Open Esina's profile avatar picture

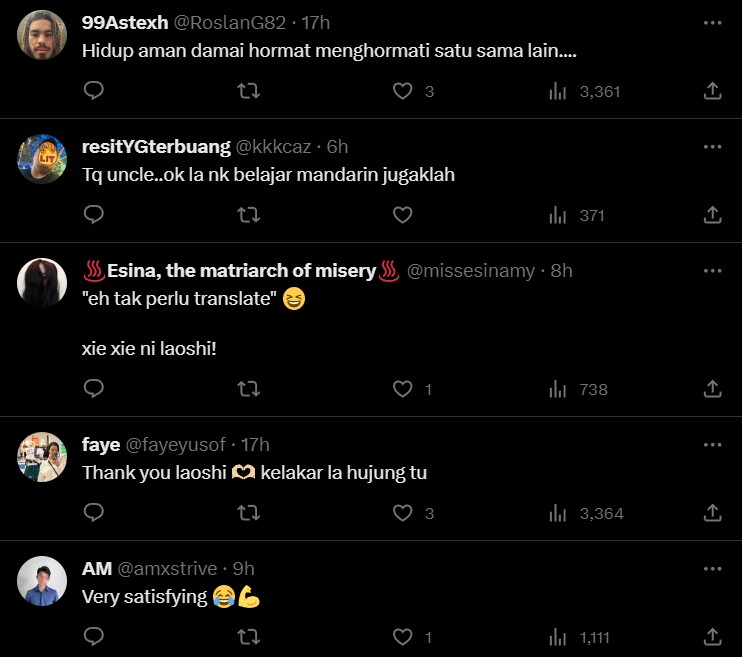(x=43, y=283)
